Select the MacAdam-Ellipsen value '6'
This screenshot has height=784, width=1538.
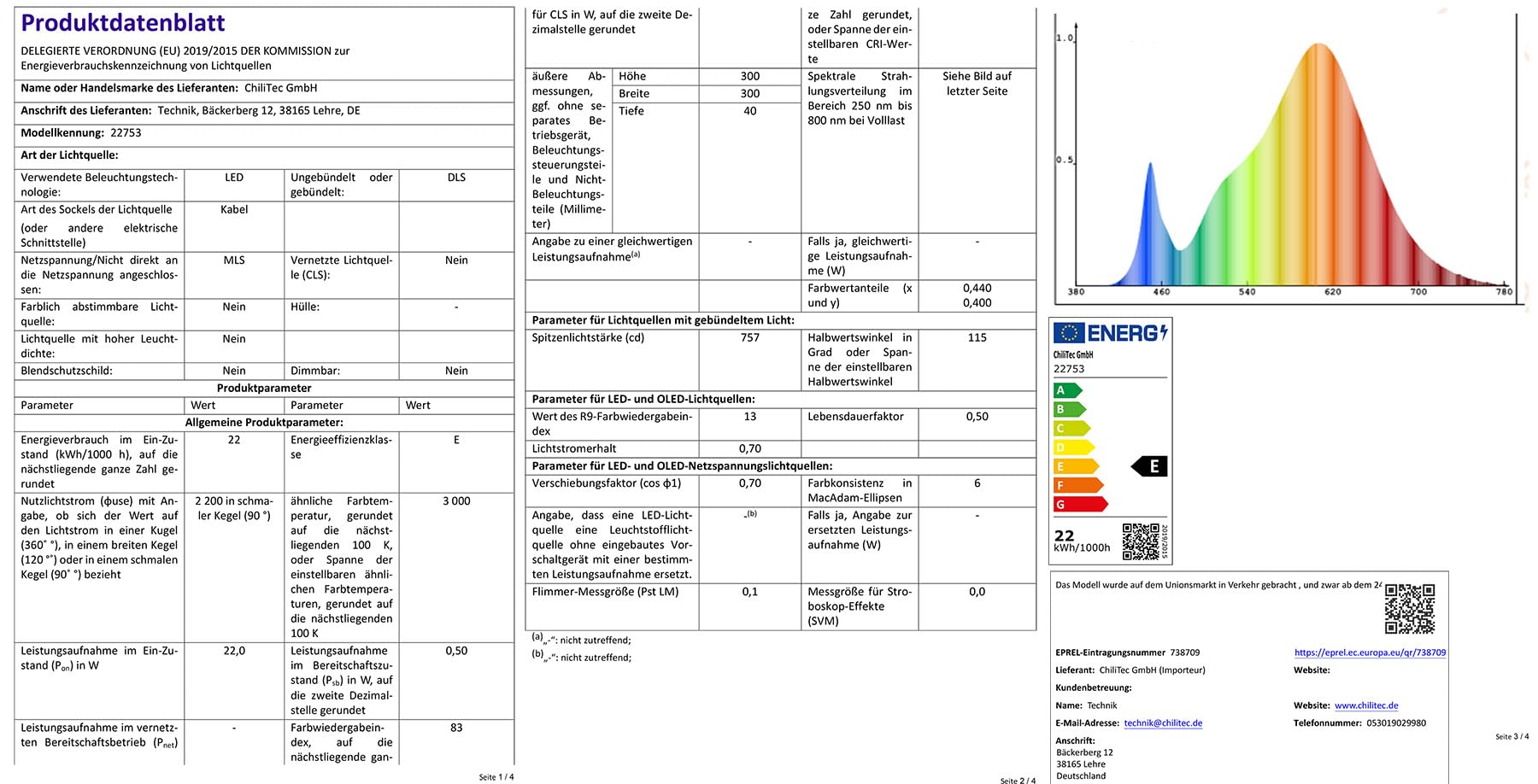point(977,483)
